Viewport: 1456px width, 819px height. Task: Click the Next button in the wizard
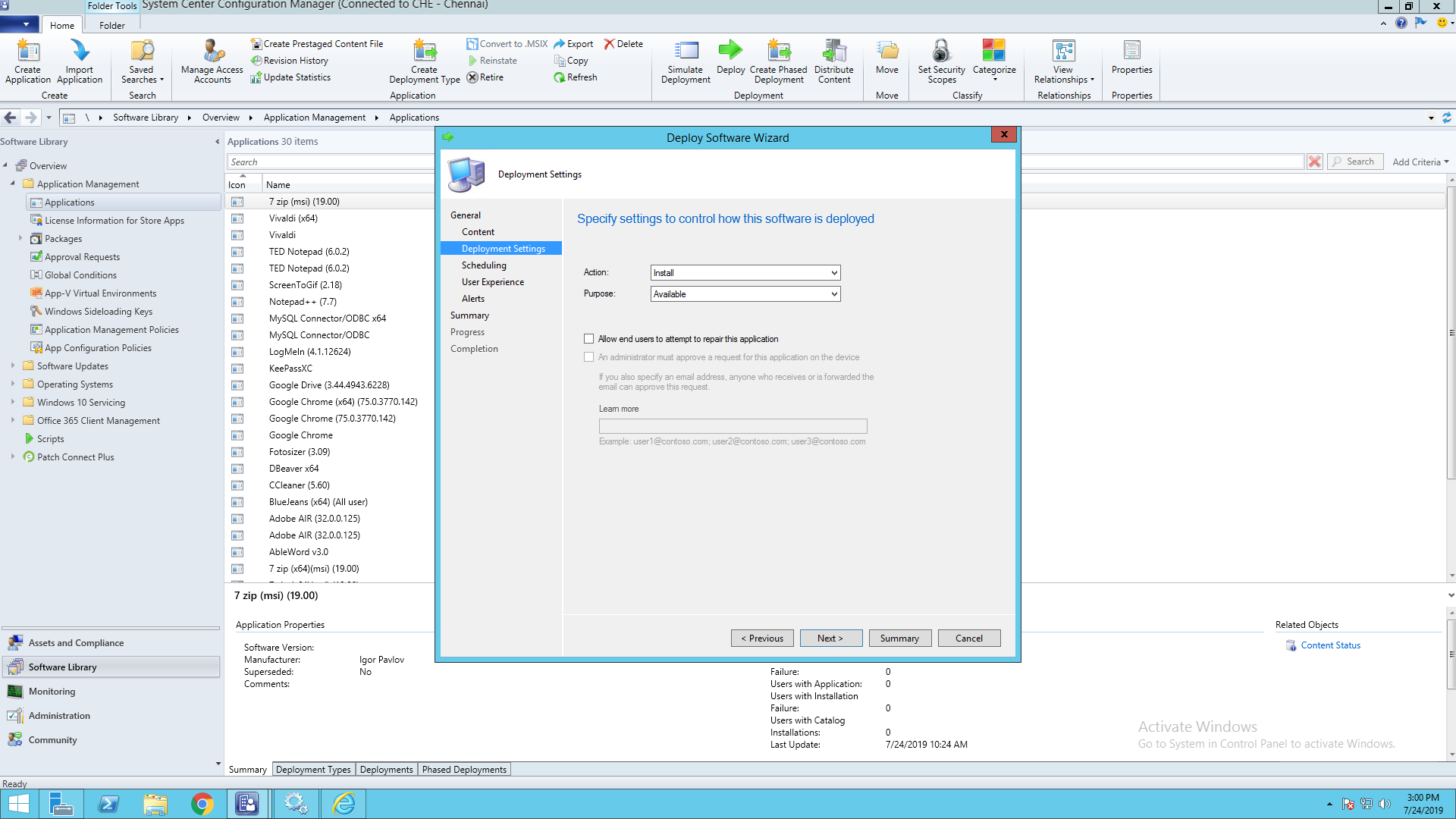(830, 639)
